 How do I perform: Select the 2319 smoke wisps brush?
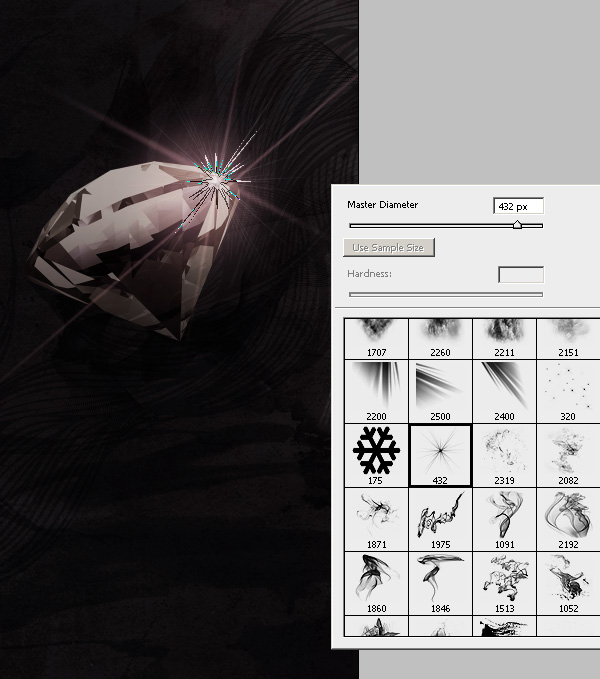[x=504, y=456]
